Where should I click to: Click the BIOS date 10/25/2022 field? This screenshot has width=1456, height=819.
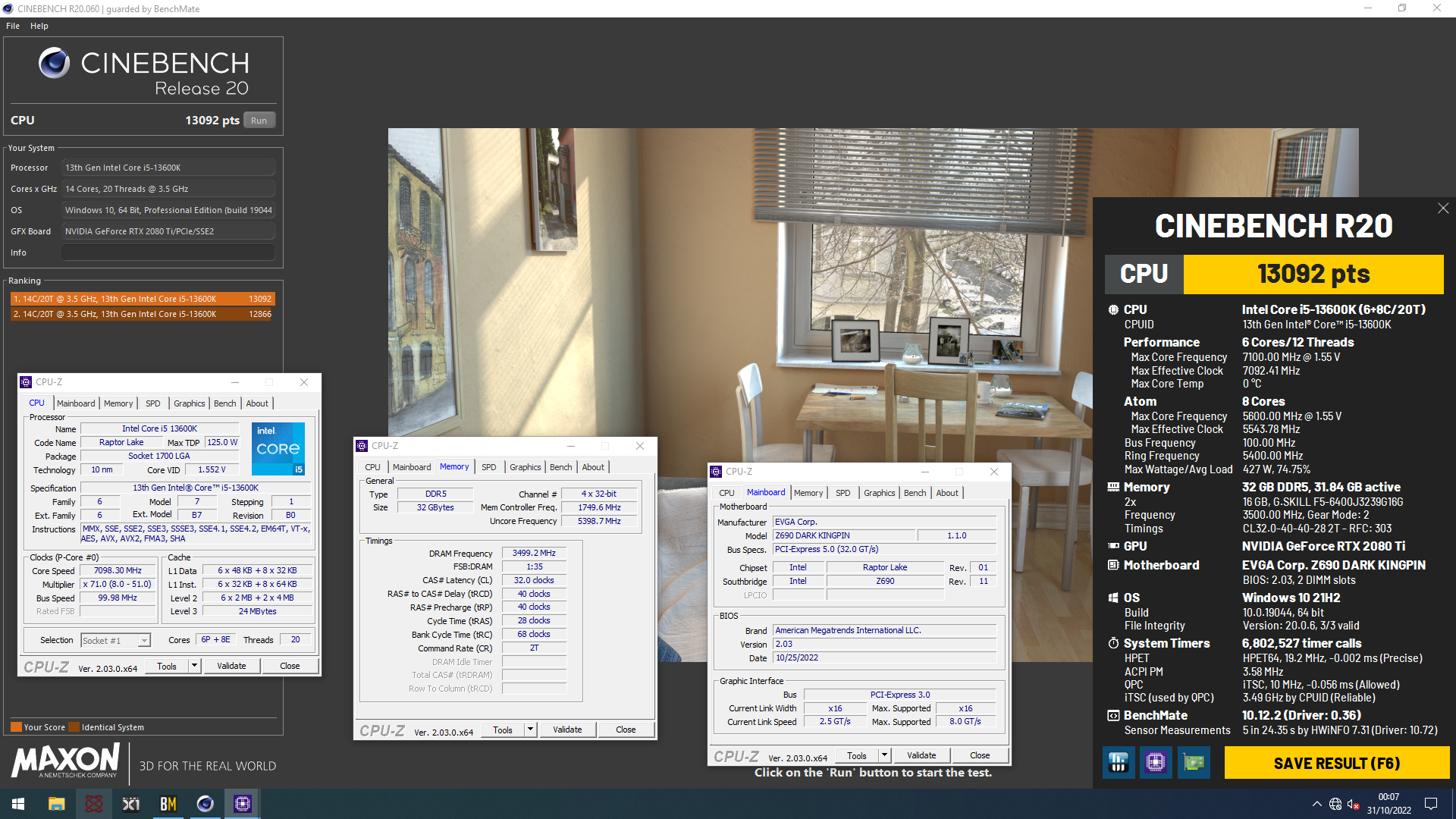(x=884, y=657)
